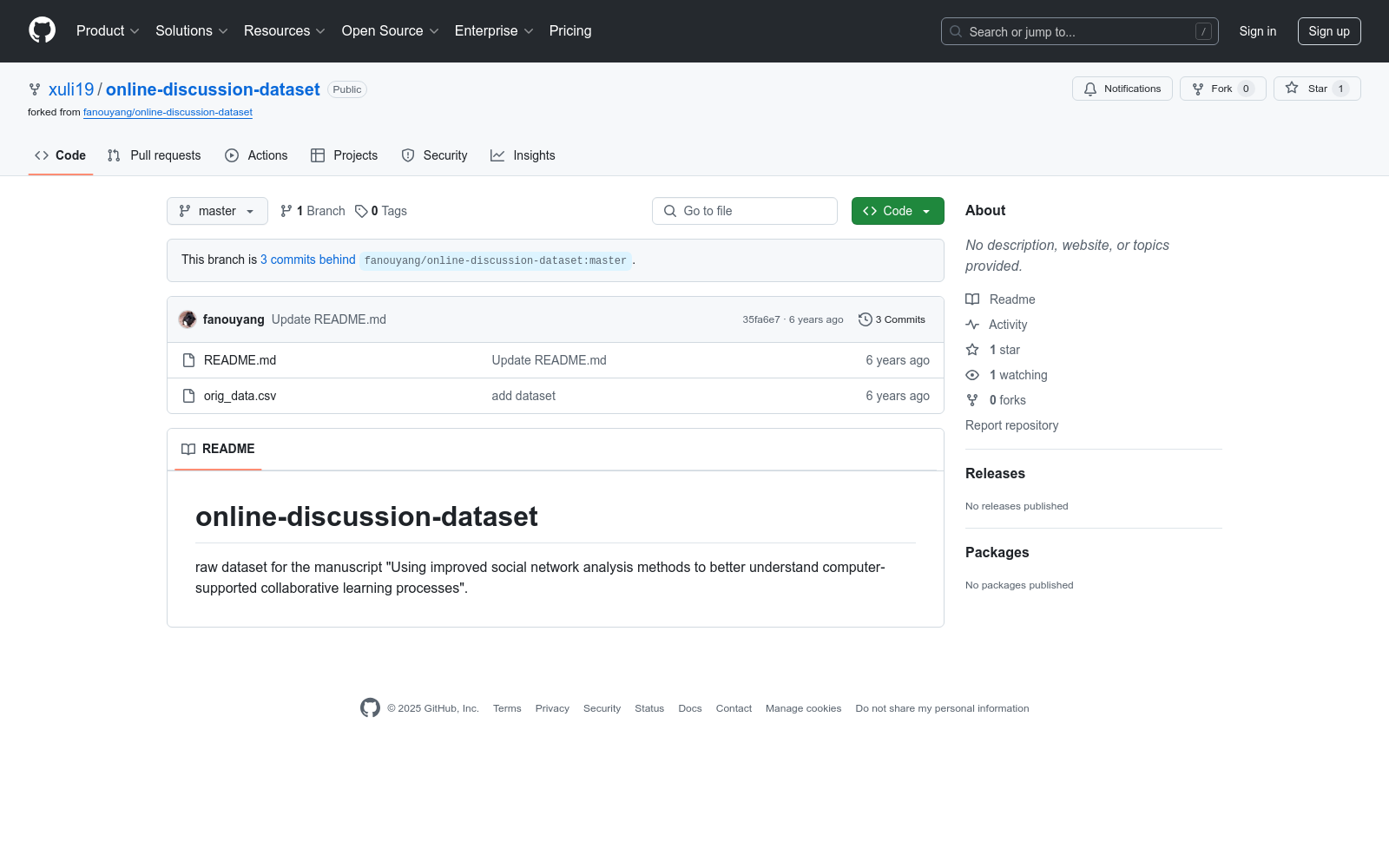Open the Actions tab
This screenshot has width=1389, height=868.
pos(256,155)
